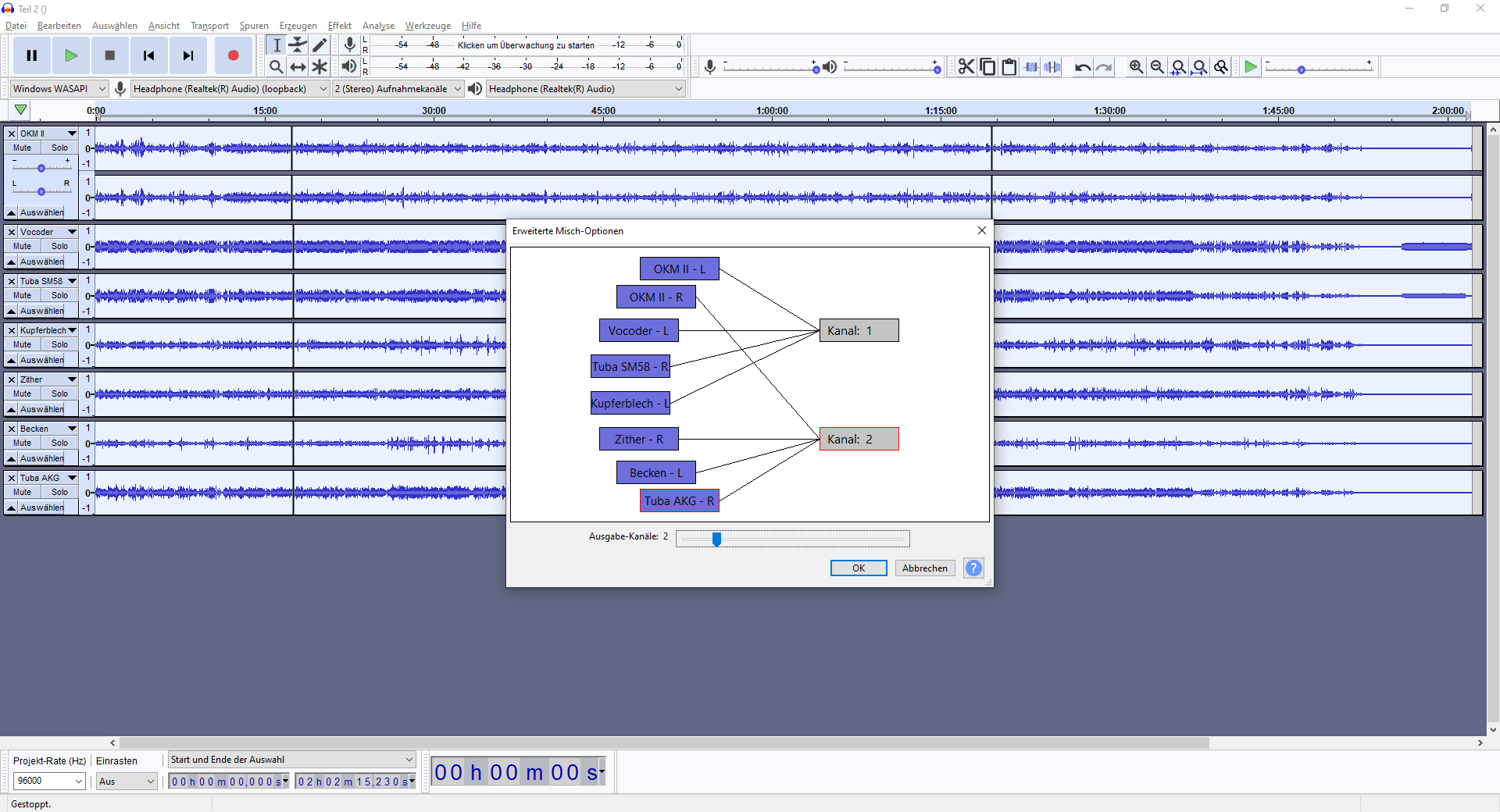Click Abbrechen to cancel the dialog
The height and width of the screenshot is (812, 1500).
click(x=924, y=568)
